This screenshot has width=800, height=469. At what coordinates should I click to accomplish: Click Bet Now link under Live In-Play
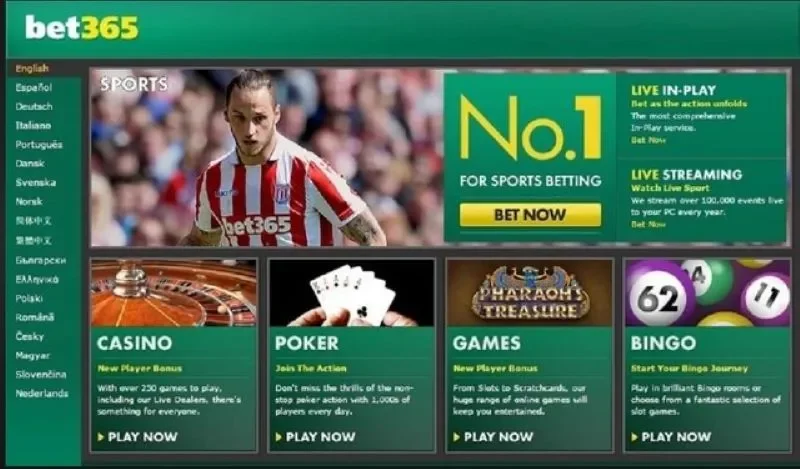(648, 140)
